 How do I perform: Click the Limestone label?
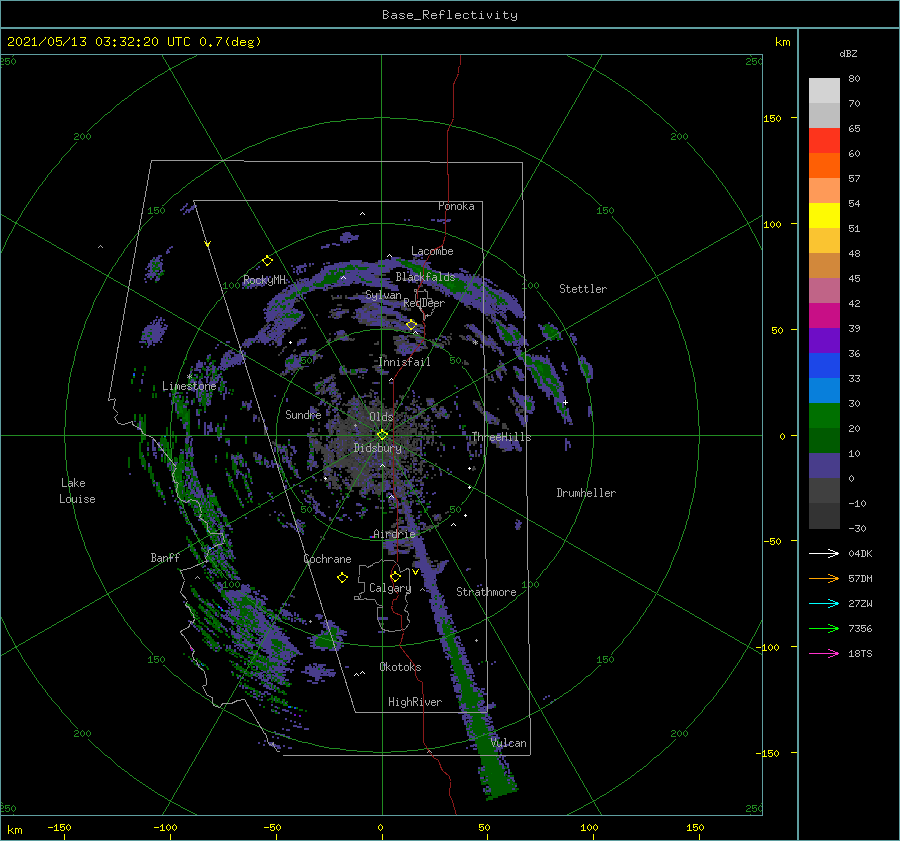pos(189,386)
